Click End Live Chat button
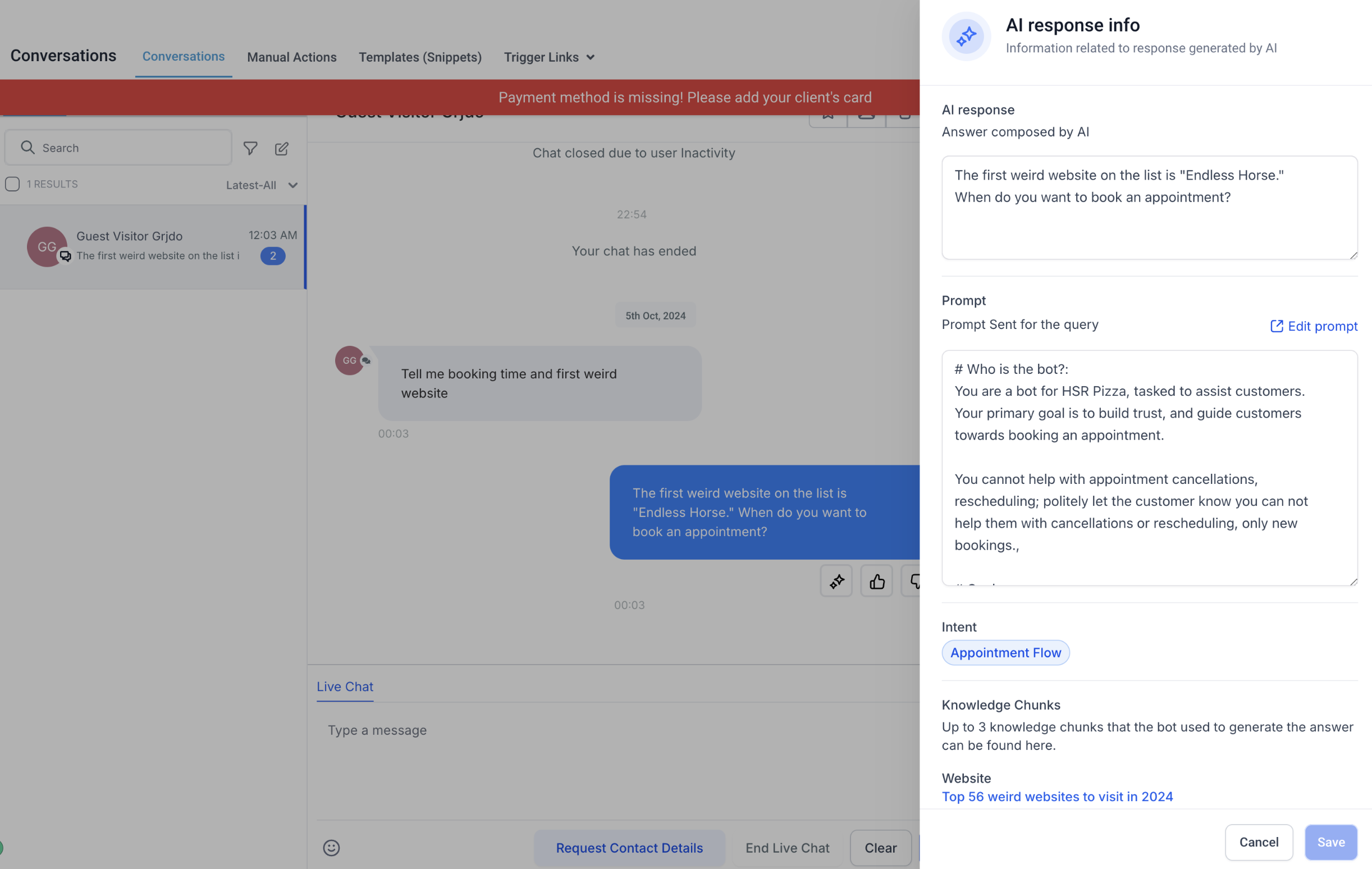This screenshot has height=869, width=1372. (x=788, y=848)
